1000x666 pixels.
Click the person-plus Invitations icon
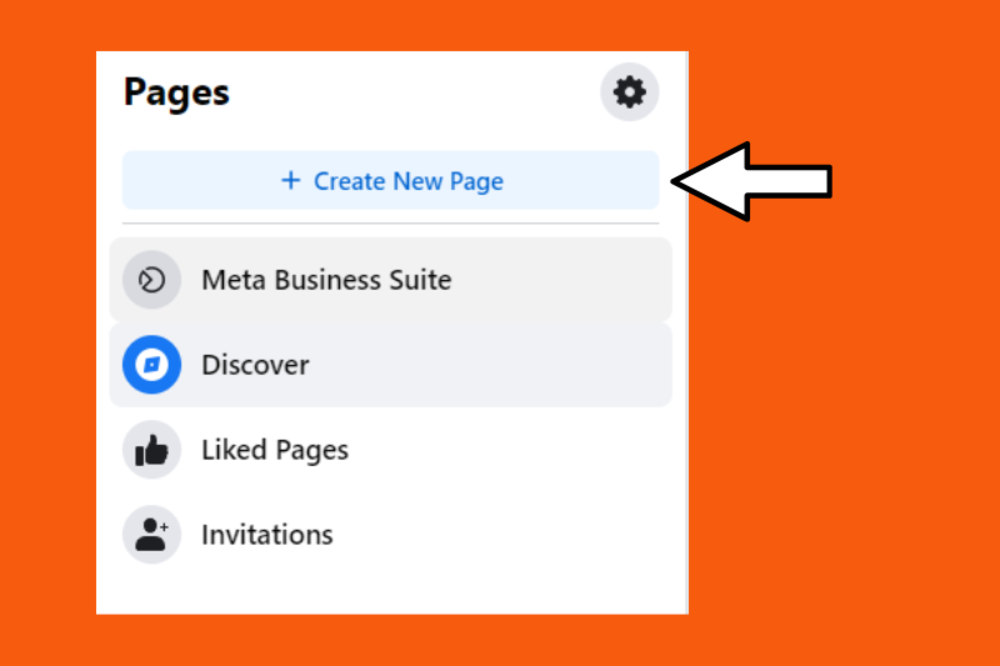pyautogui.click(x=151, y=534)
